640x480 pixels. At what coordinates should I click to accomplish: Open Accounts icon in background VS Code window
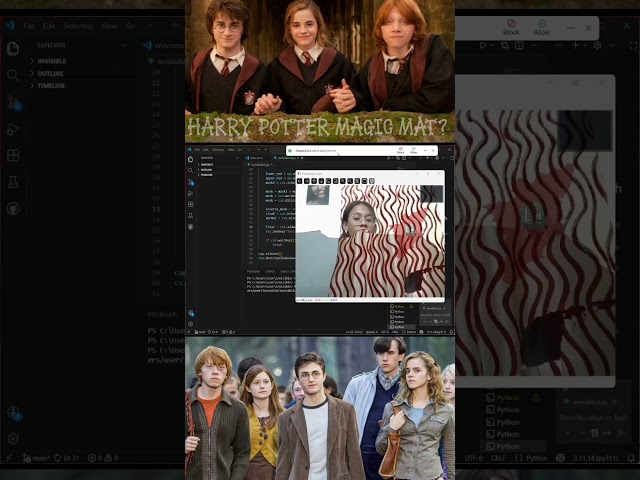click(x=14, y=413)
